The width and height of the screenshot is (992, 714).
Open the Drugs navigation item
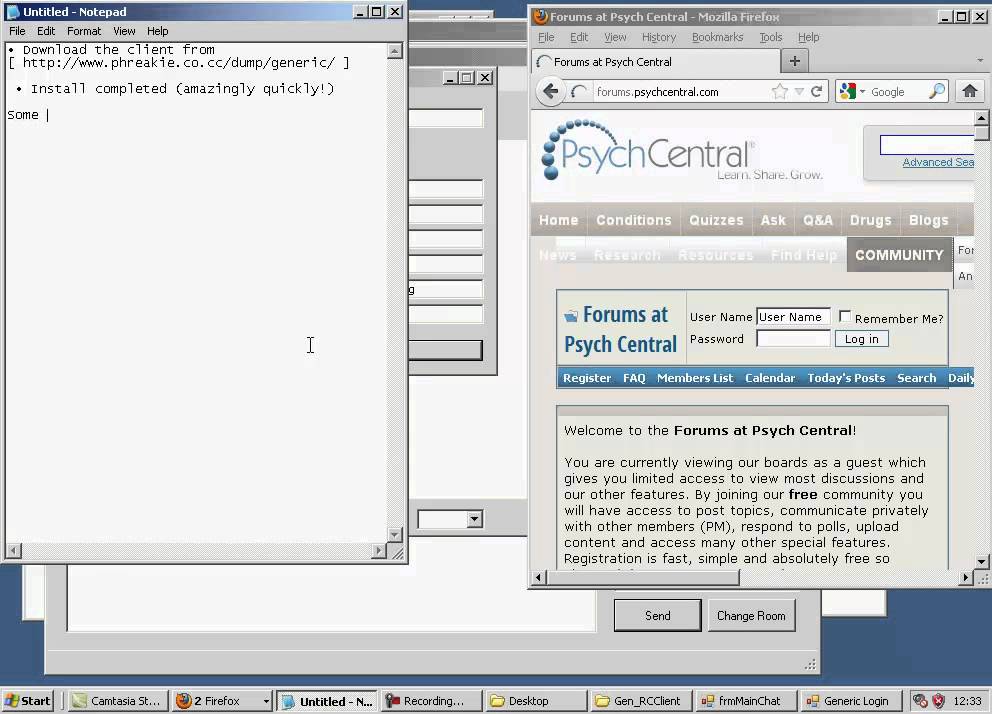(x=871, y=220)
